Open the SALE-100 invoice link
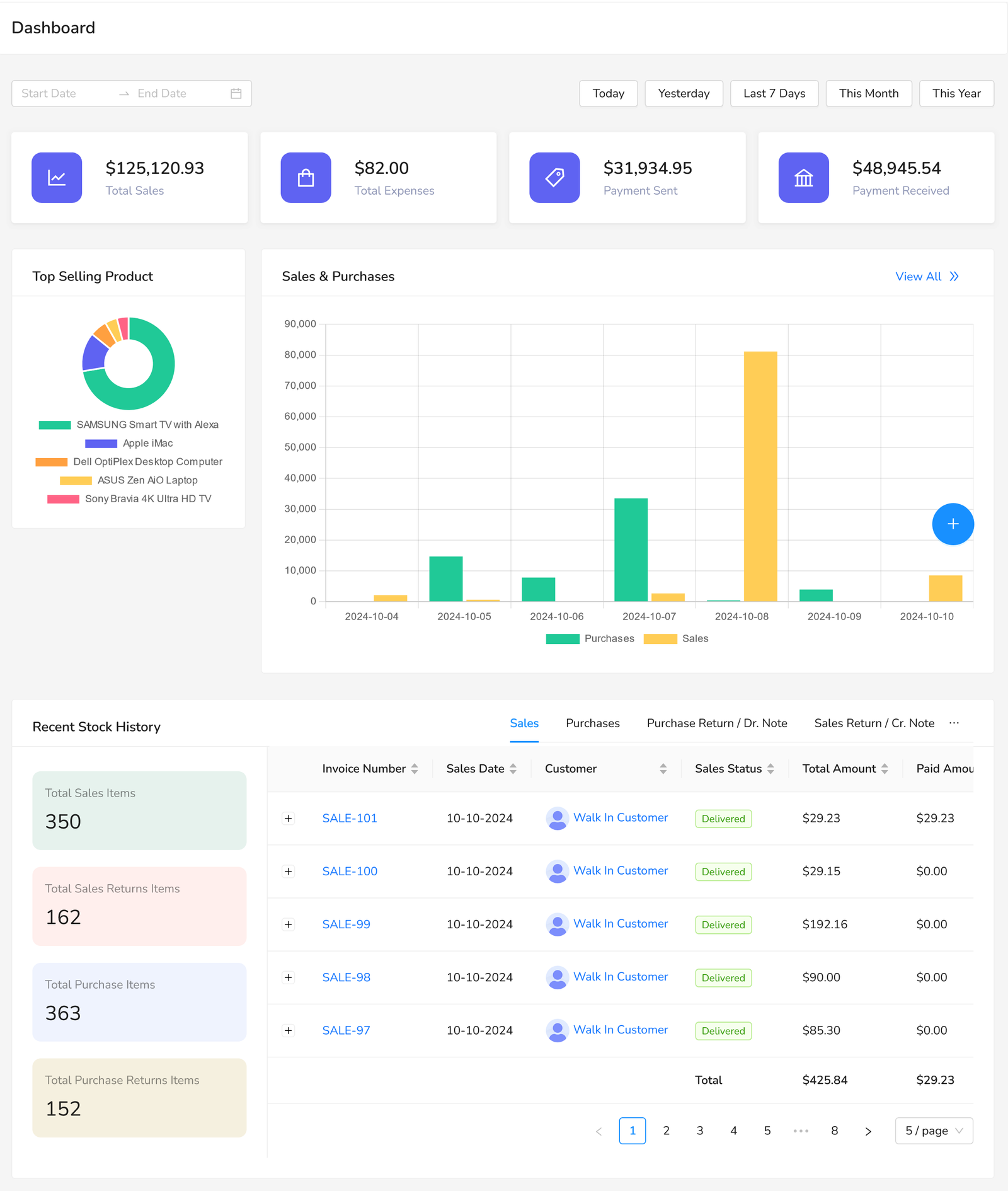 pyautogui.click(x=350, y=872)
